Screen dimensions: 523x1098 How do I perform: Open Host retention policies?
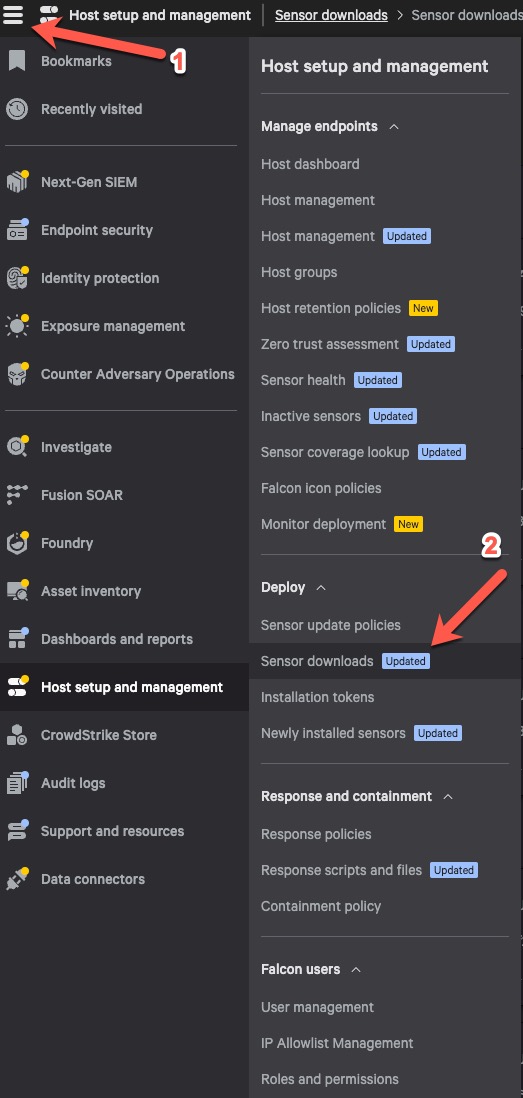[330, 308]
